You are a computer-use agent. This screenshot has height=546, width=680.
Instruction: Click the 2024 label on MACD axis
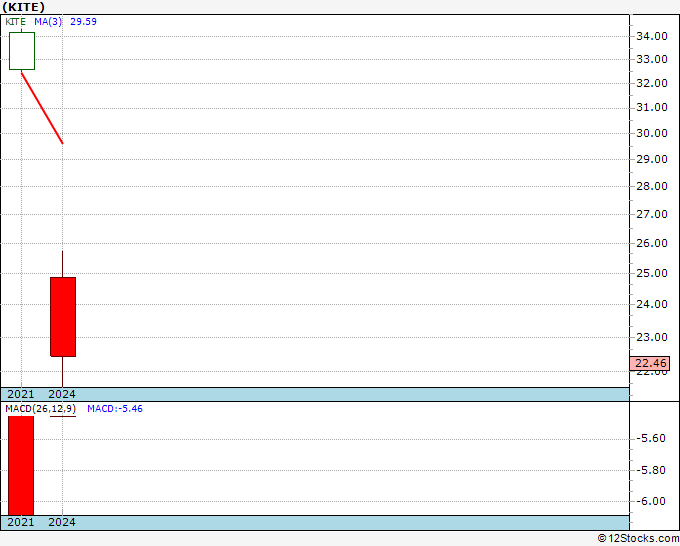(x=62, y=522)
